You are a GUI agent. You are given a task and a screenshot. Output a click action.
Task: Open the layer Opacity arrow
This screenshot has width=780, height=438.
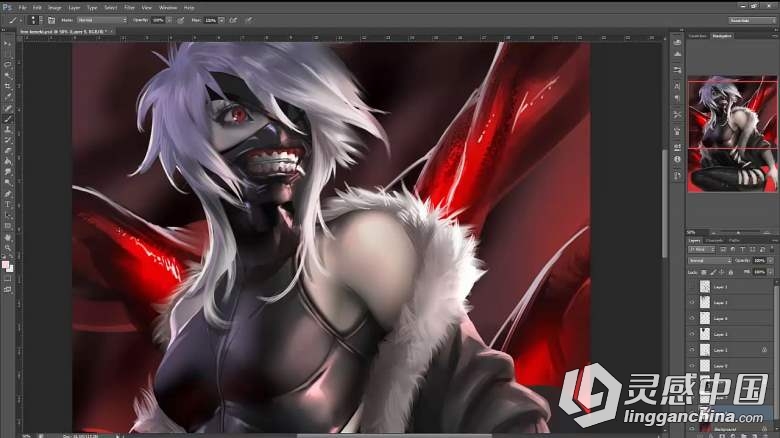771,260
